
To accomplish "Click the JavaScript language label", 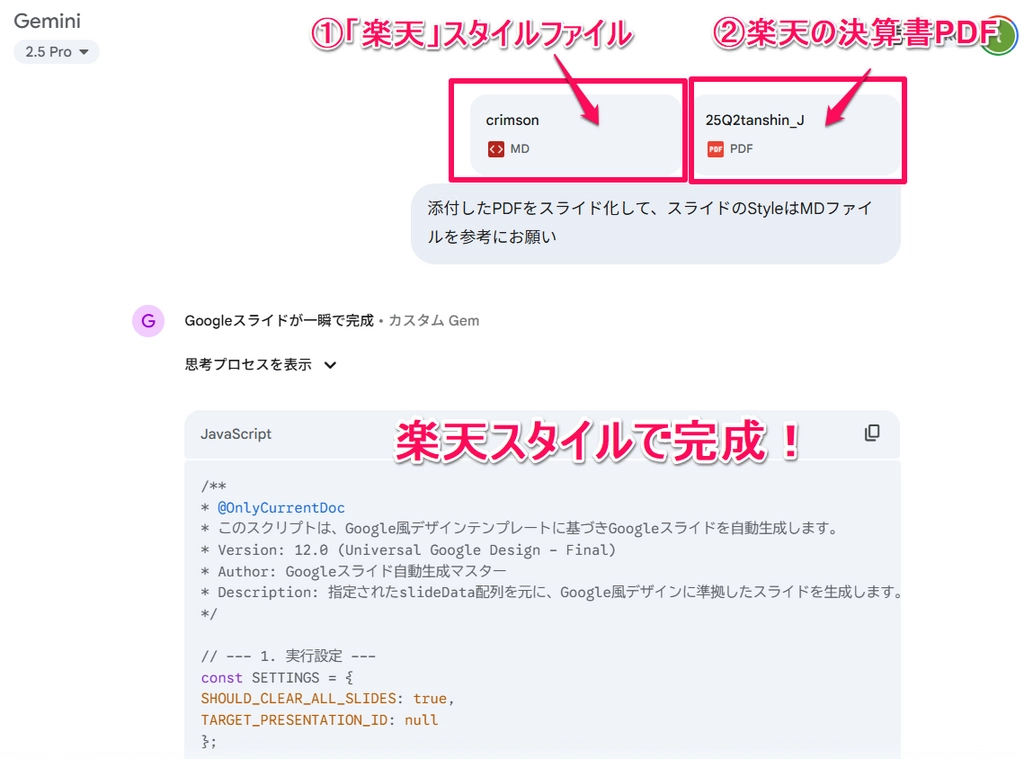I will click(x=236, y=434).
